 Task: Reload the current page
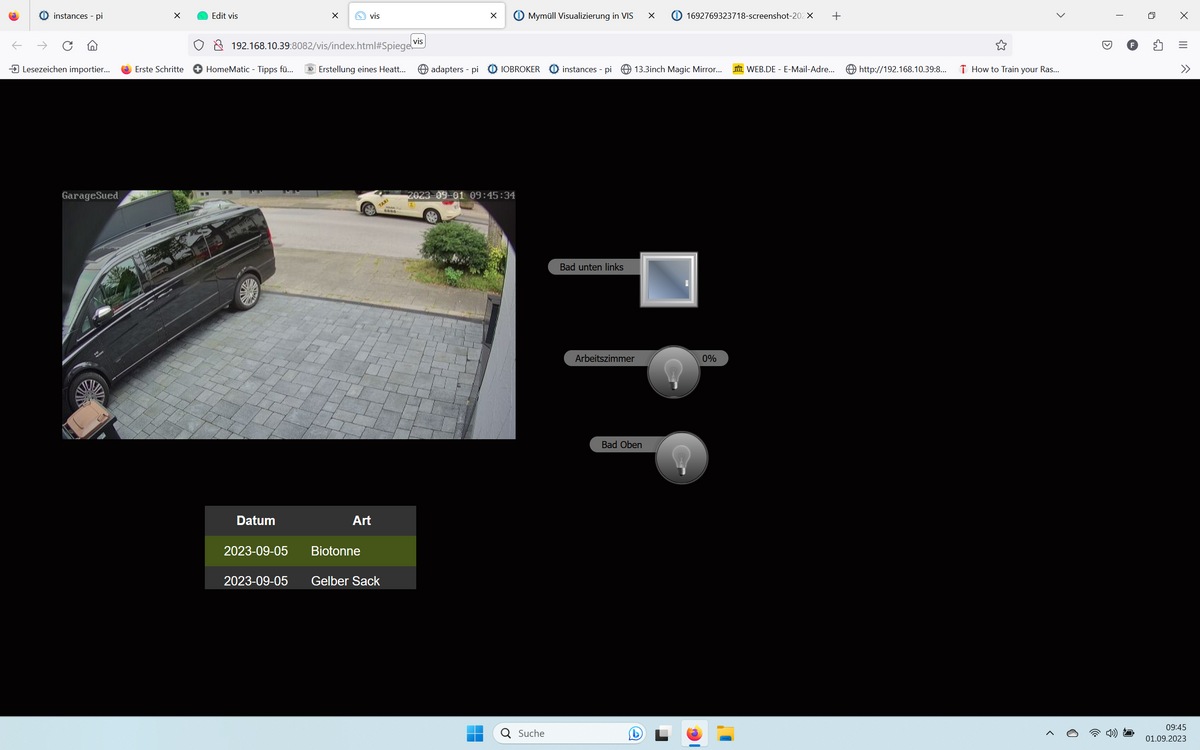67,45
